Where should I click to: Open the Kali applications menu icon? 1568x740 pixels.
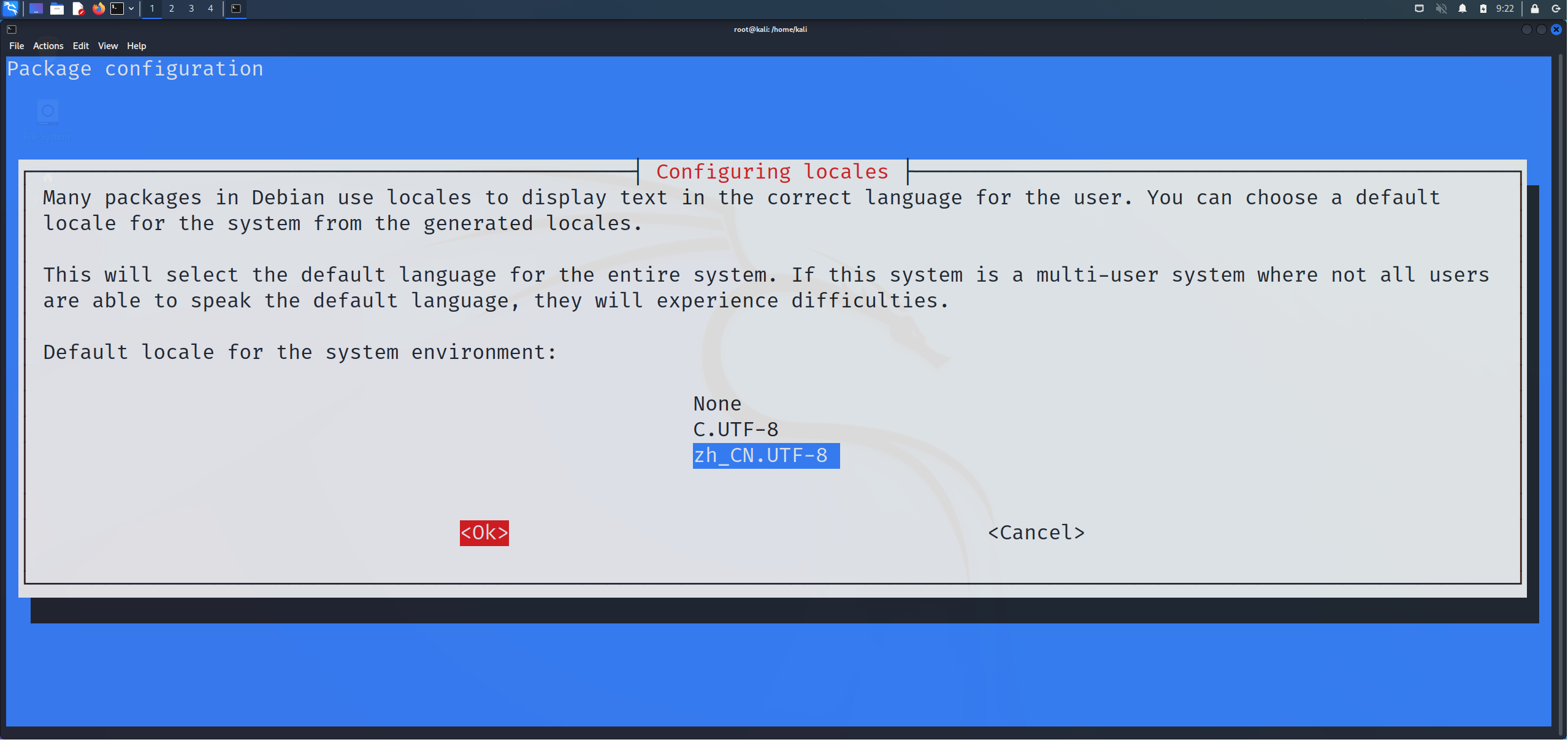coord(11,9)
